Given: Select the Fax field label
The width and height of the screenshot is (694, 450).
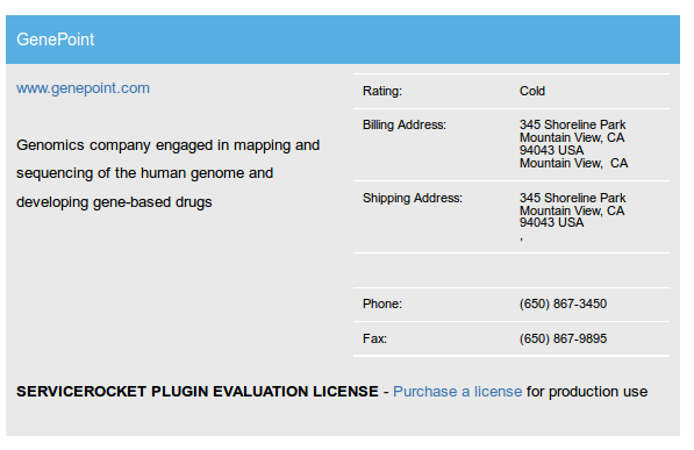Looking at the screenshot, I should pyautogui.click(x=374, y=339).
